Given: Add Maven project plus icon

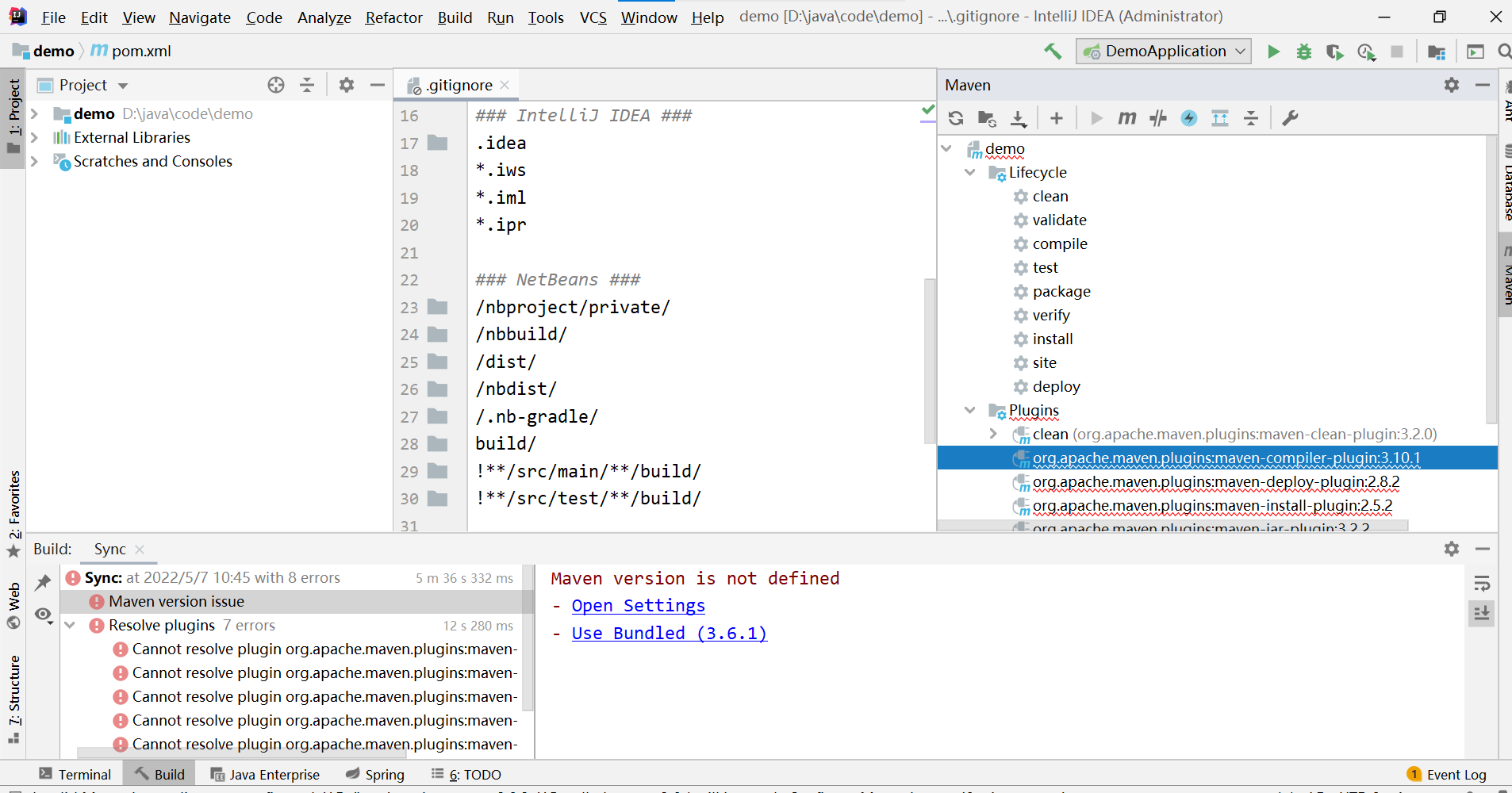Looking at the screenshot, I should pyautogui.click(x=1057, y=118).
